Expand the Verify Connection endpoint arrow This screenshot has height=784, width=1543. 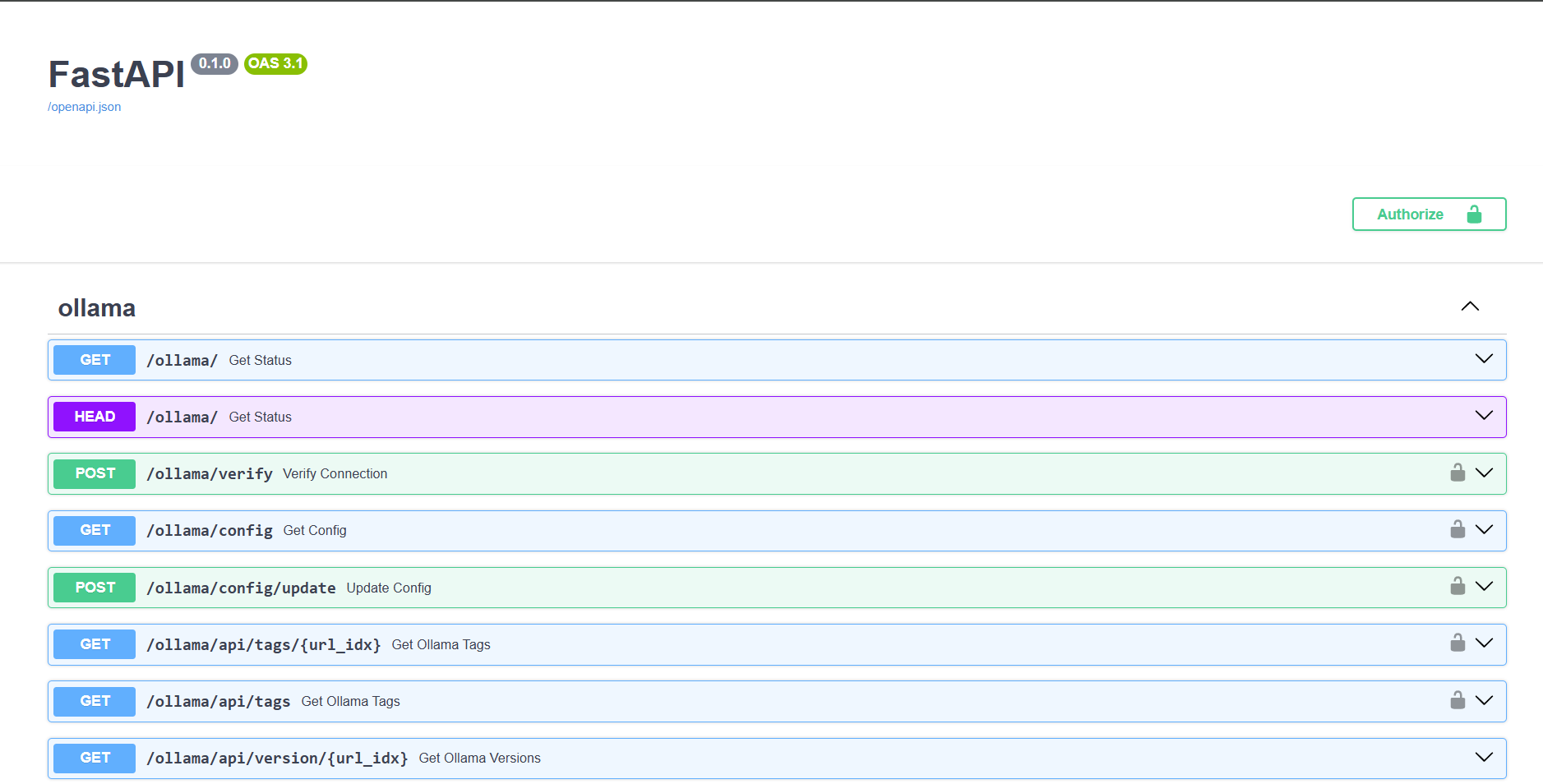pyautogui.click(x=1483, y=473)
